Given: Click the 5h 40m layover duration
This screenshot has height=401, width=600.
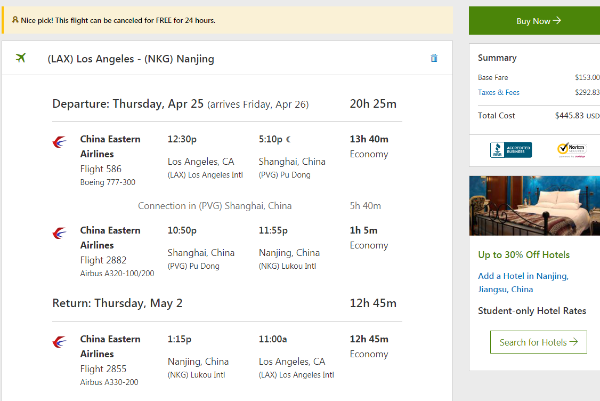Looking at the screenshot, I should [365, 206].
